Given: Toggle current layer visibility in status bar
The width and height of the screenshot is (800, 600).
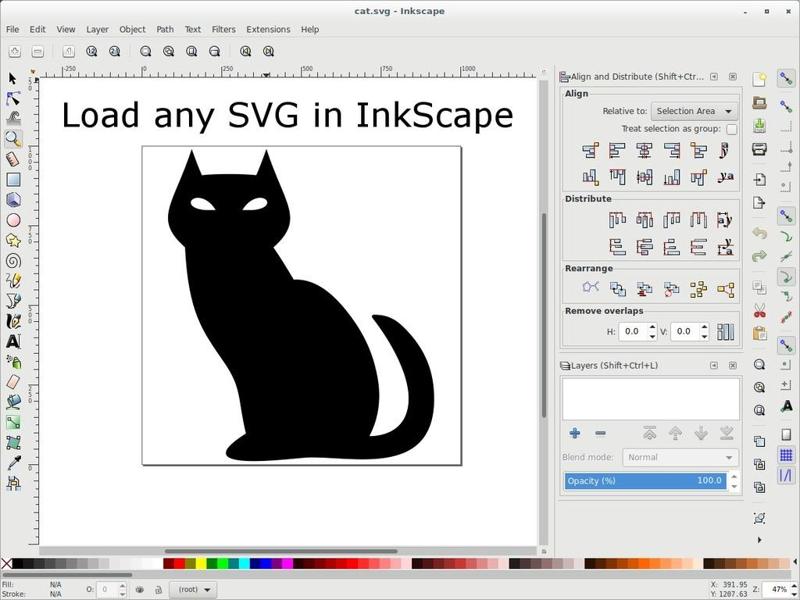Looking at the screenshot, I should [139, 589].
